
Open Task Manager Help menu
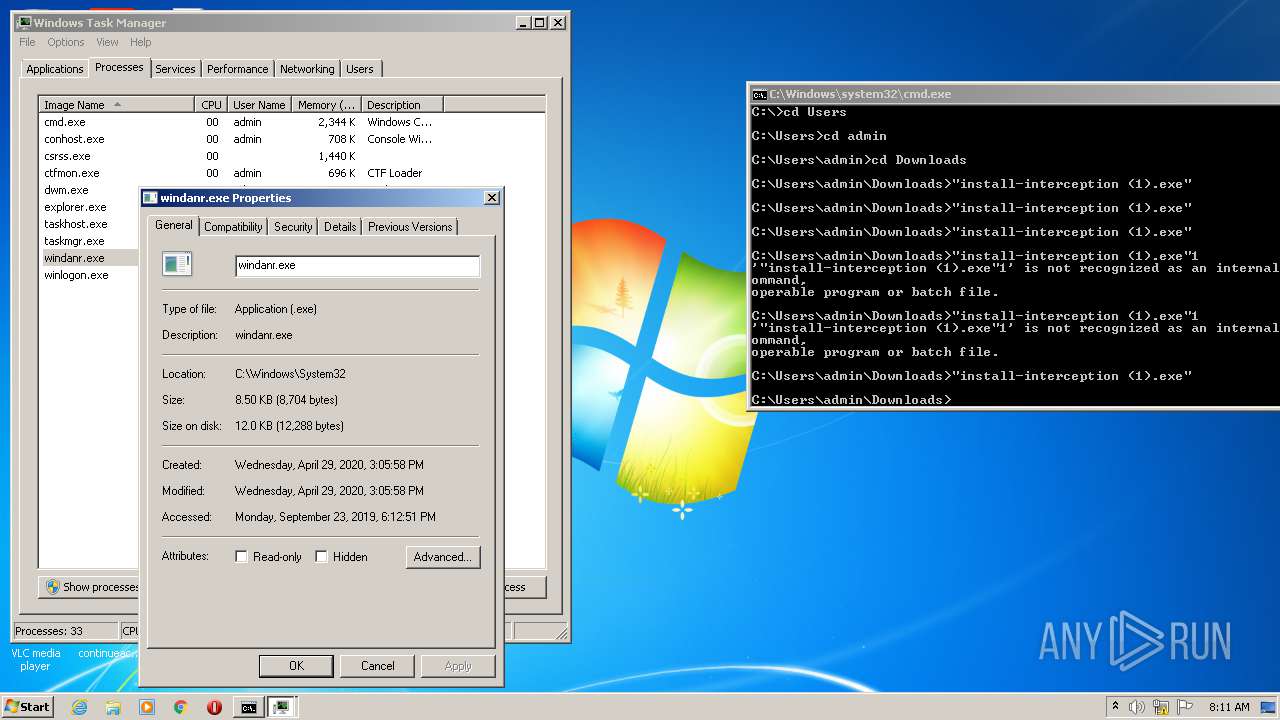(140, 42)
